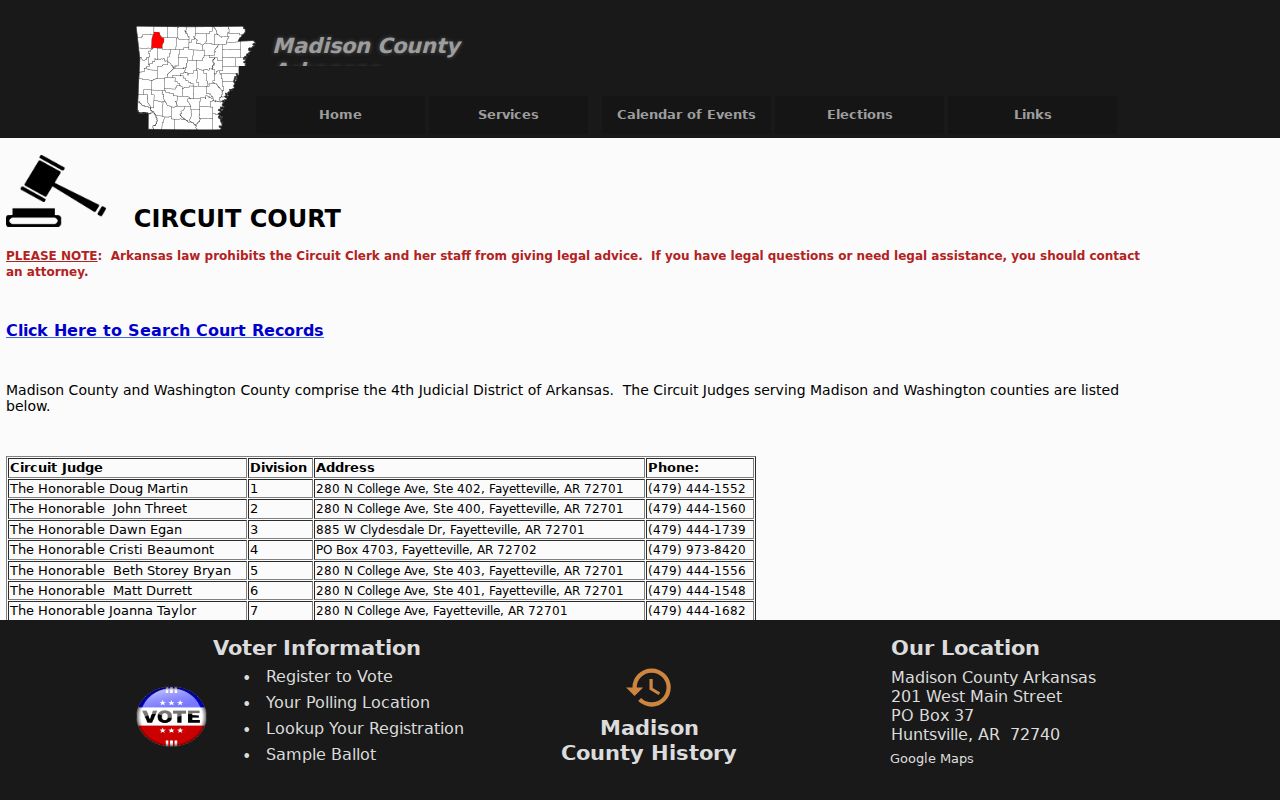Click the history clock icon
This screenshot has height=800, width=1280.
click(x=649, y=688)
